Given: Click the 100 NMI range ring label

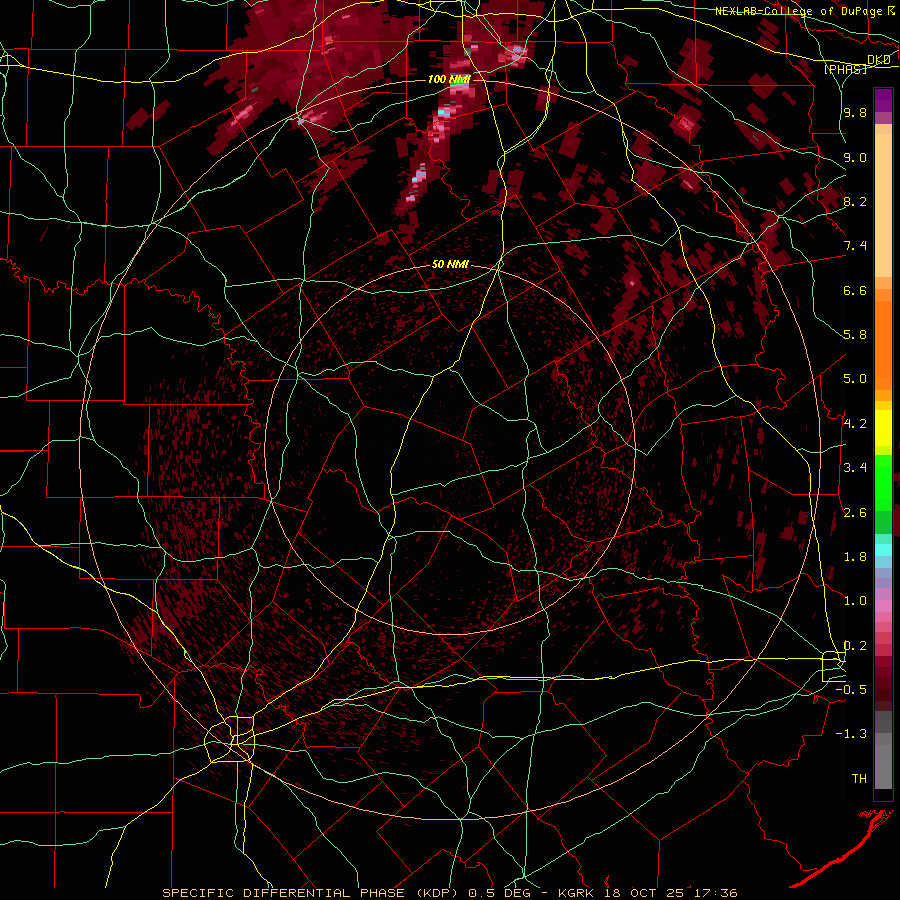Looking at the screenshot, I should coord(449,79).
